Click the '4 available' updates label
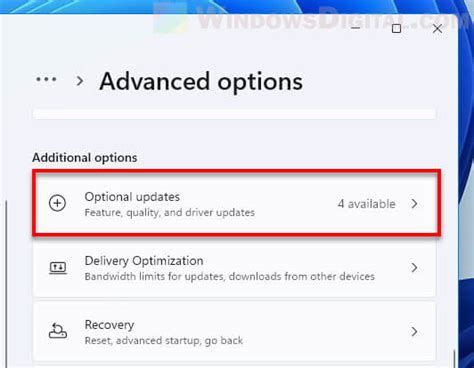The image size is (474, 368). pos(367,204)
